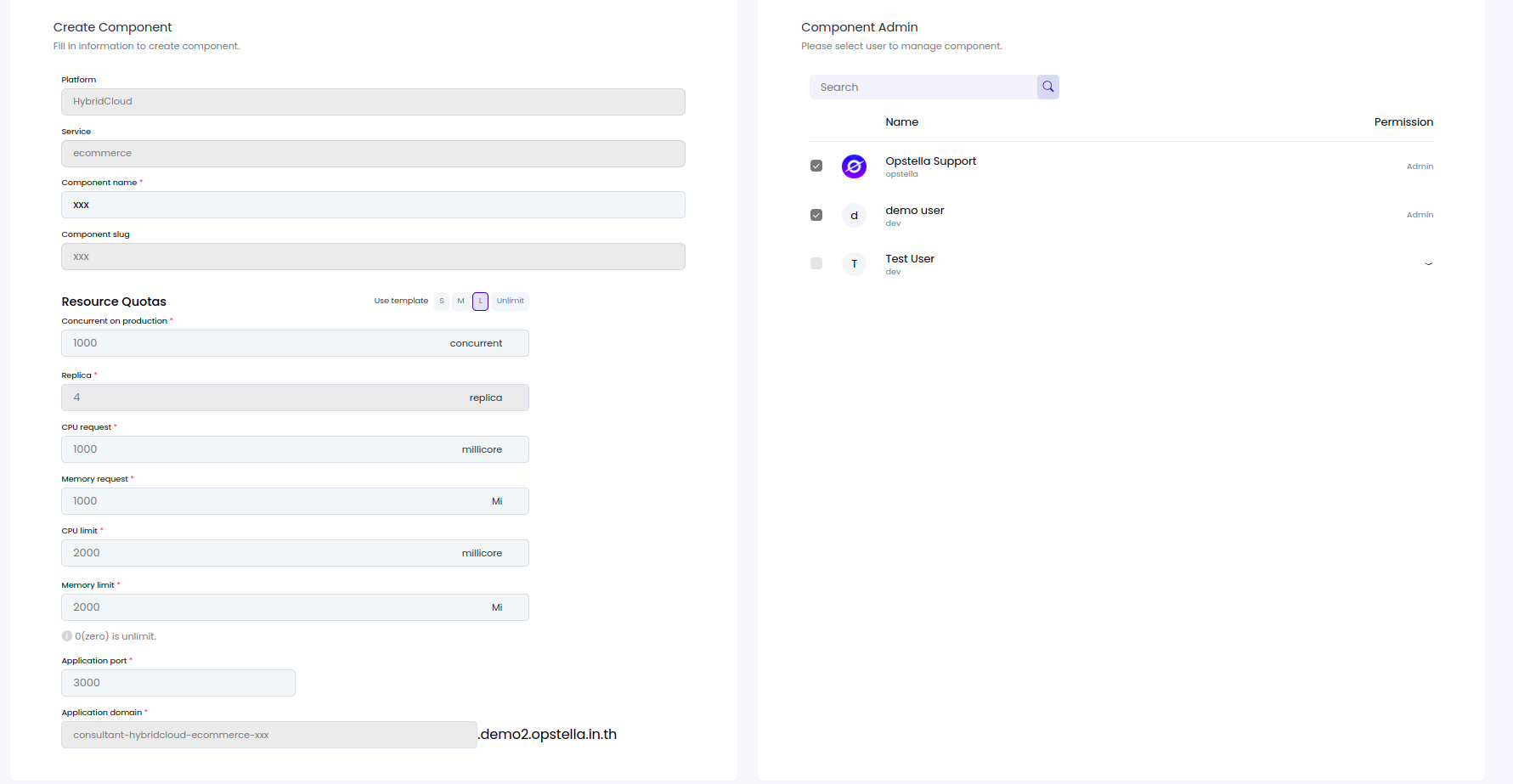The image size is (1513, 784).
Task: Check the Test User checkbox
Action: pos(816,263)
